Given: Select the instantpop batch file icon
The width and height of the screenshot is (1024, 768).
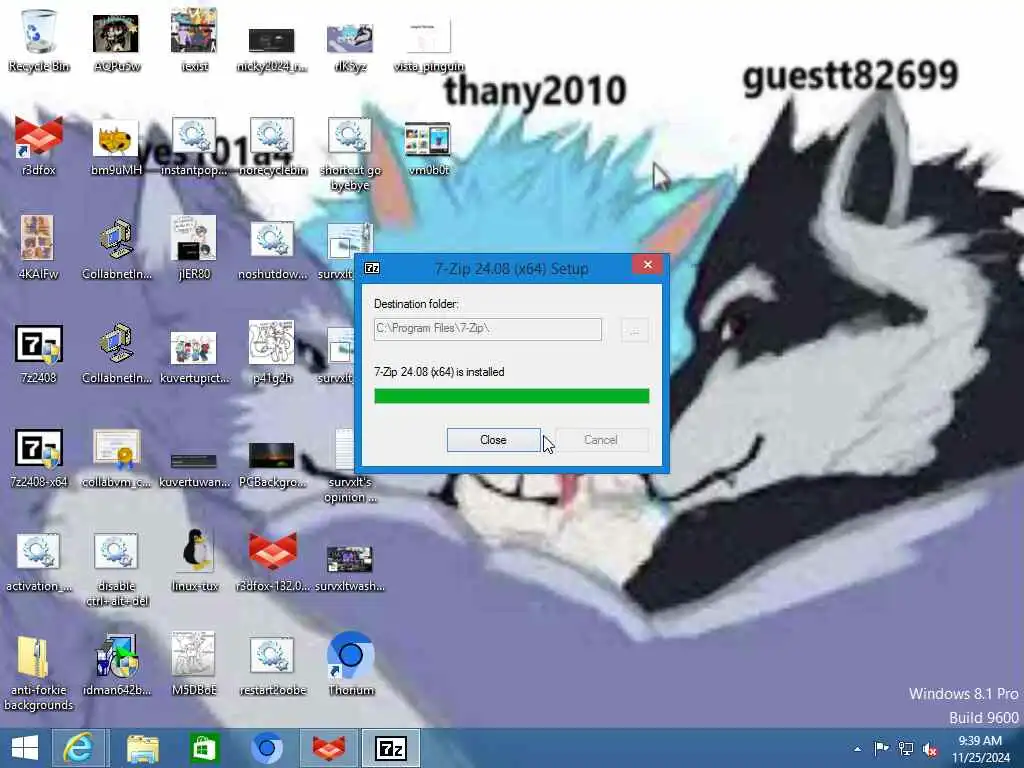Looking at the screenshot, I should click(x=194, y=146).
